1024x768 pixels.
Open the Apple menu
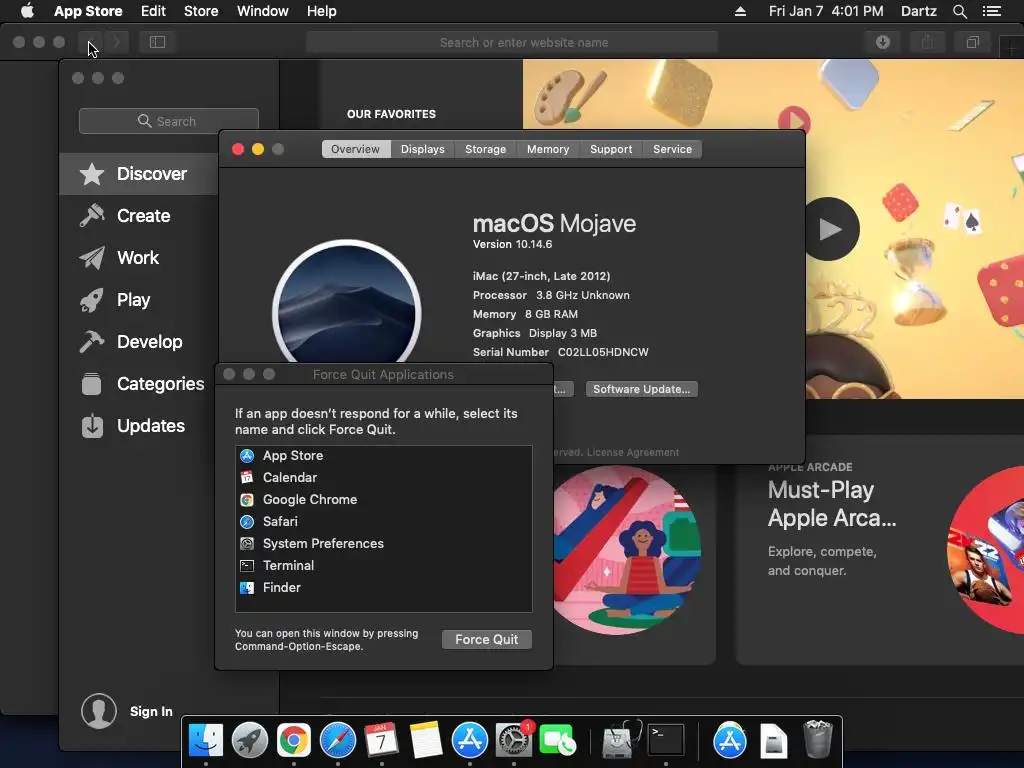point(27,11)
